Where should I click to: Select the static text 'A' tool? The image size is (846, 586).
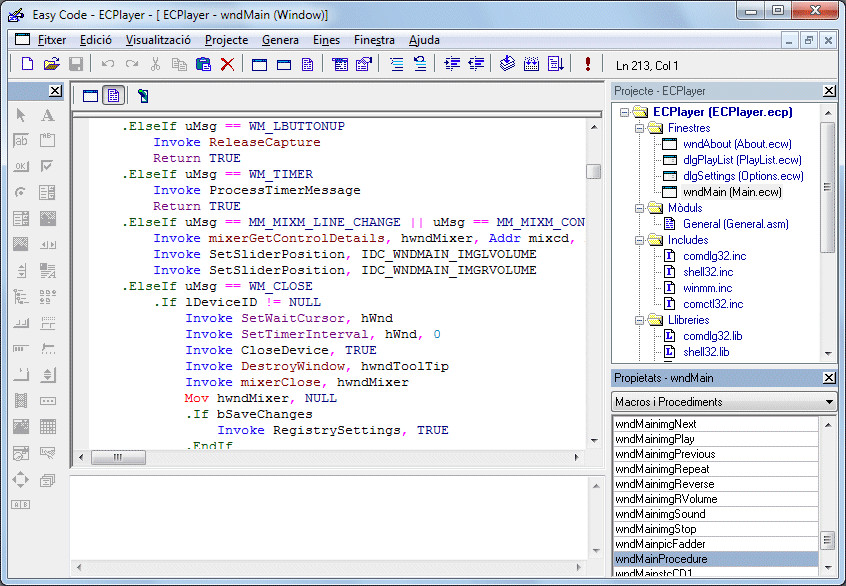click(47, 115)
